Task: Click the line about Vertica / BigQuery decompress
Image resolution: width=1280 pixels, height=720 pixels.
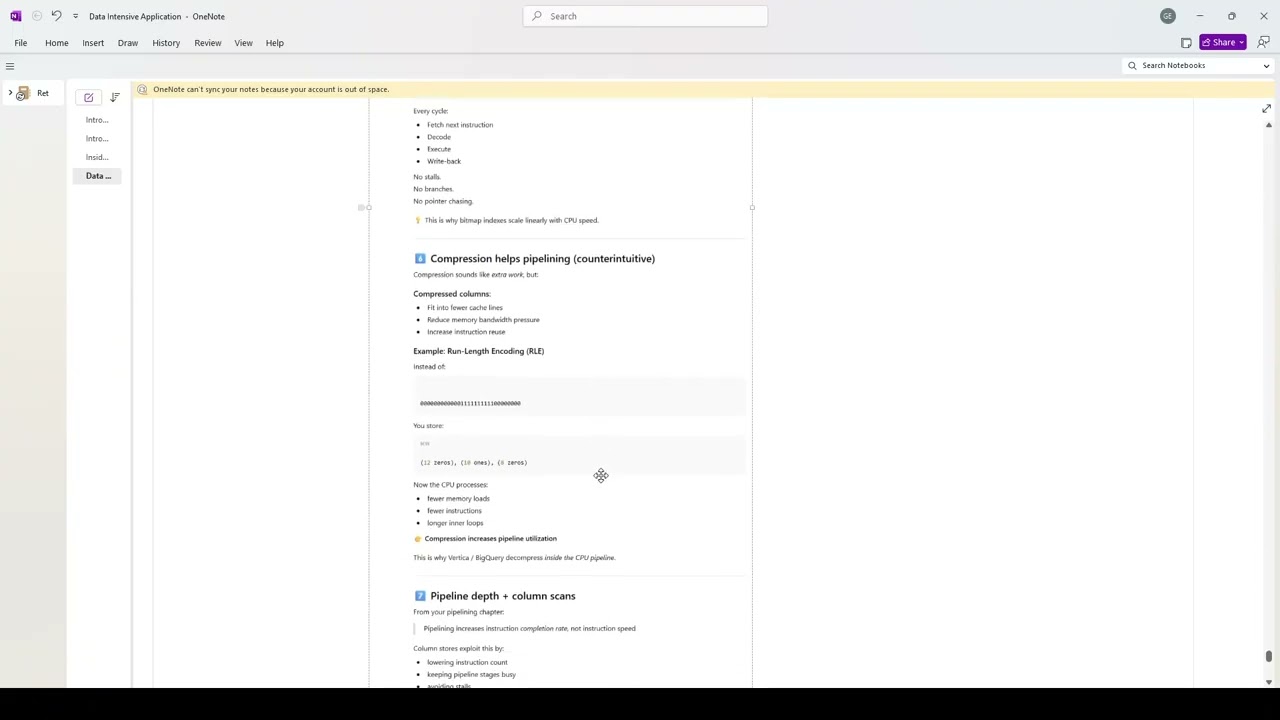Action: coord(514,558)
